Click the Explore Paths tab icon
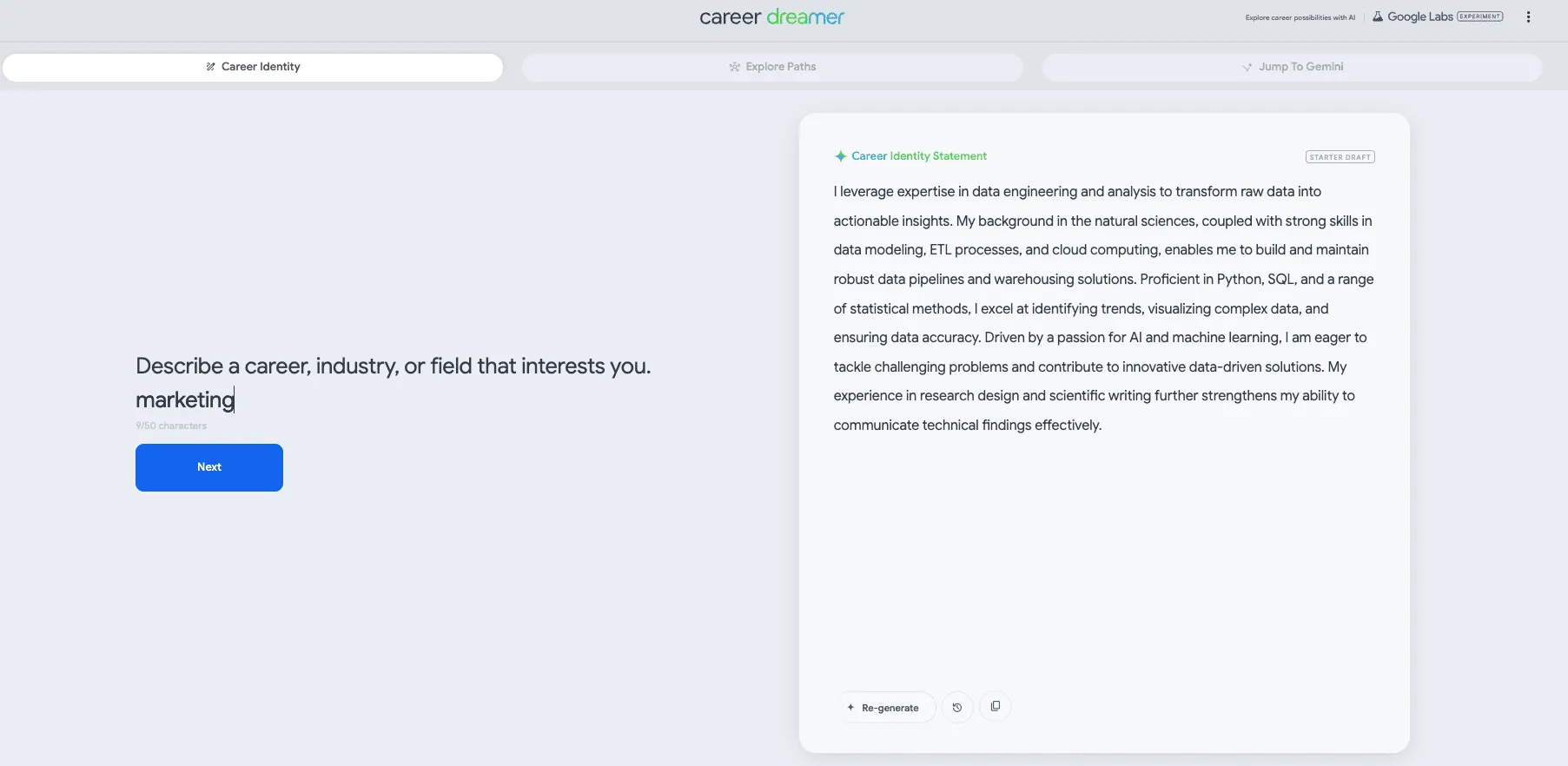This screenshot has height=766, width=1568. click(735, 67)
